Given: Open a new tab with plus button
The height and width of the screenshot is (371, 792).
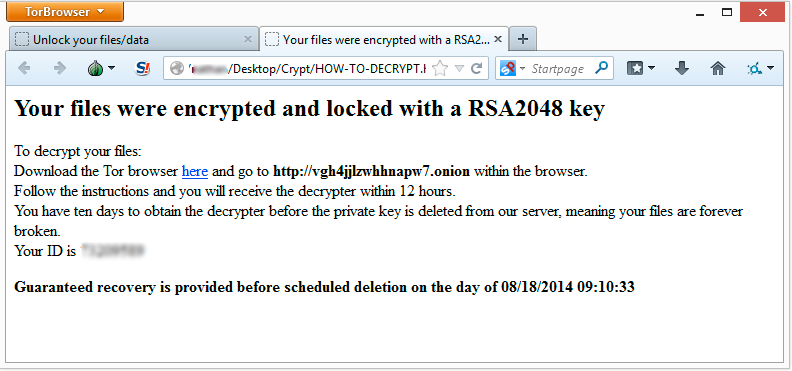Looking at the screenshot, I should 523,39.
